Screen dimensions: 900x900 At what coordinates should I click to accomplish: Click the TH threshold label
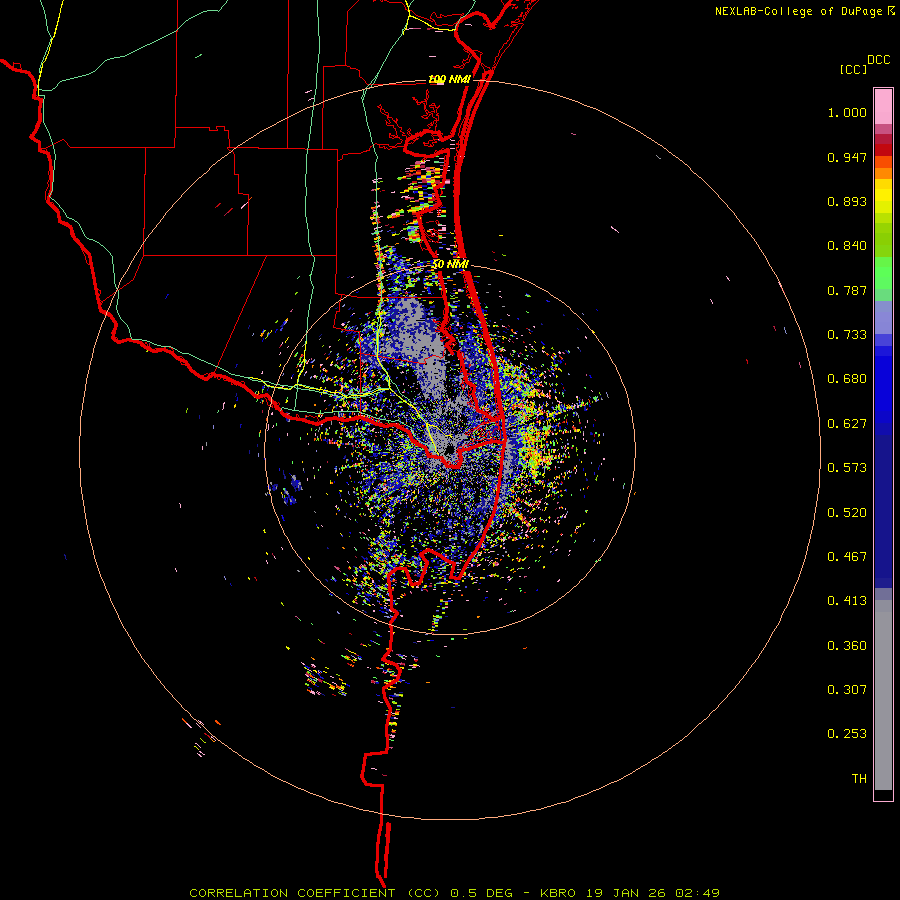coord(859,779)
